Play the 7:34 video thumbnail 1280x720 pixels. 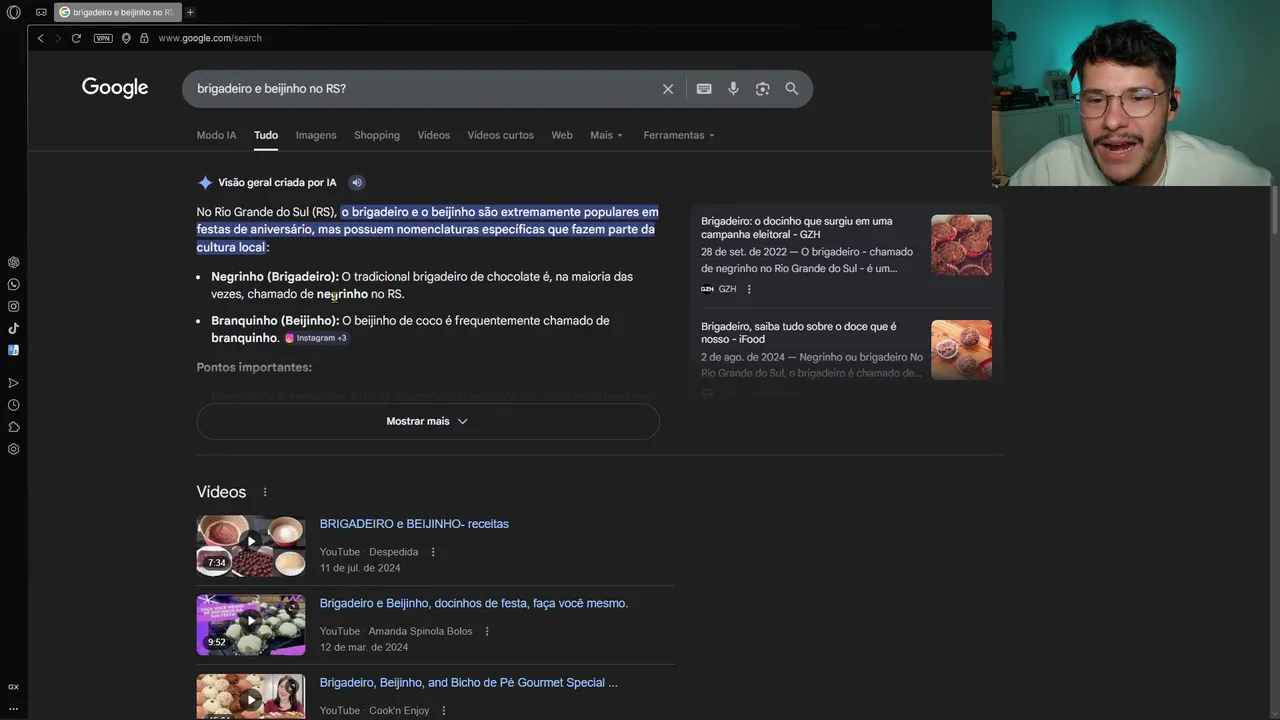(x=251, y=546)
